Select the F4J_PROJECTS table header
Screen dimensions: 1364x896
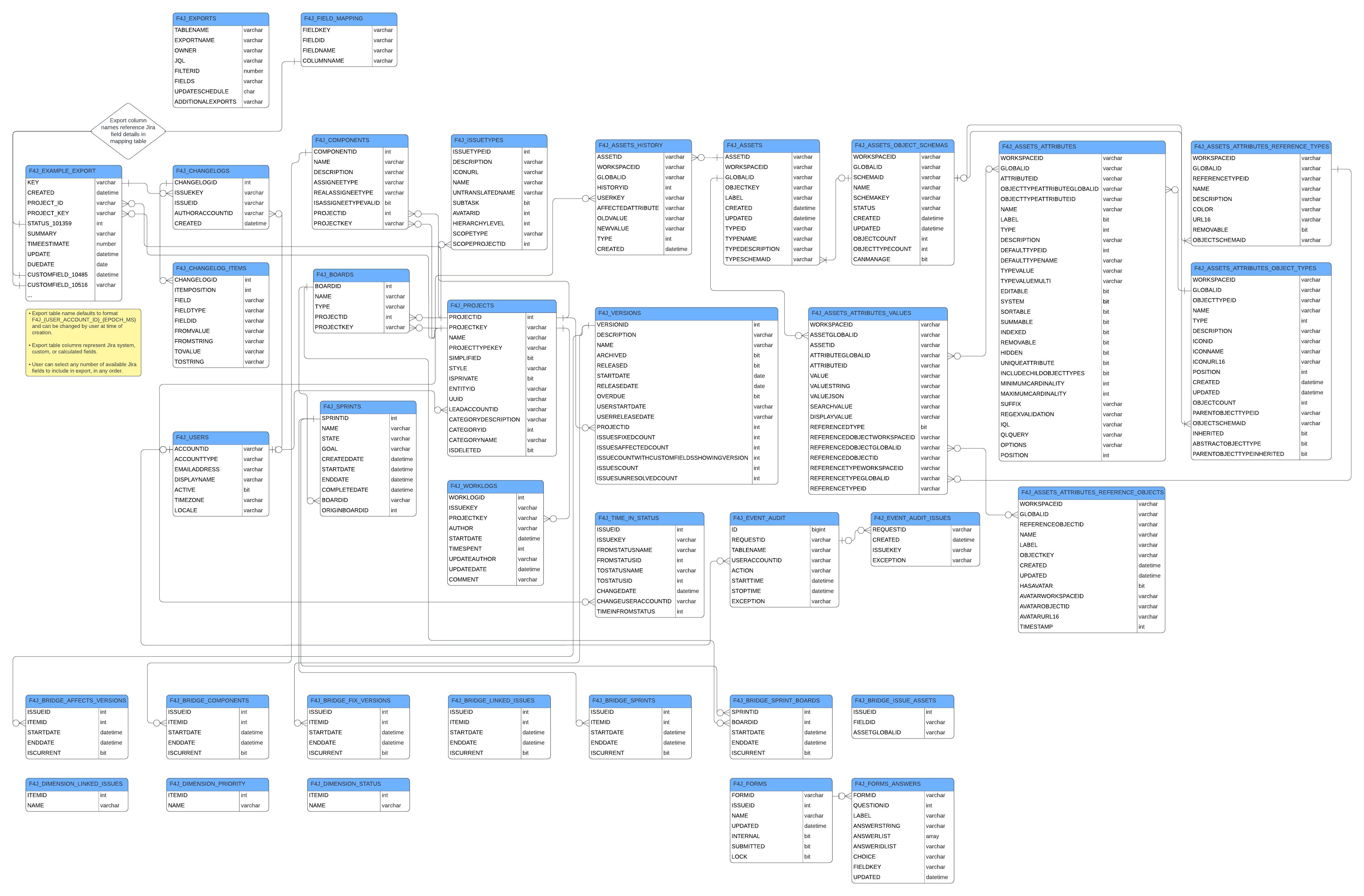[501, 306]
